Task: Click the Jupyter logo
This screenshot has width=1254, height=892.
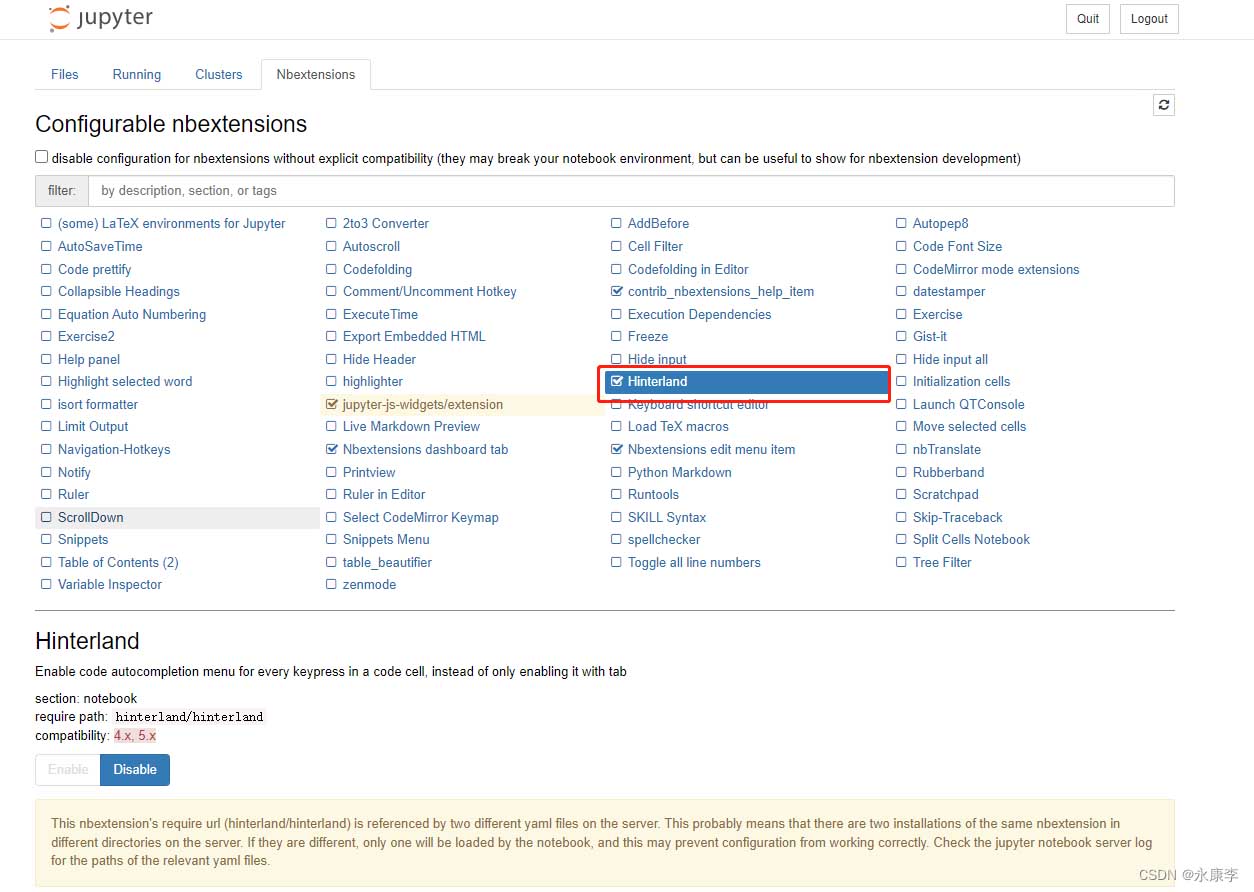Action: coord(101,19)
